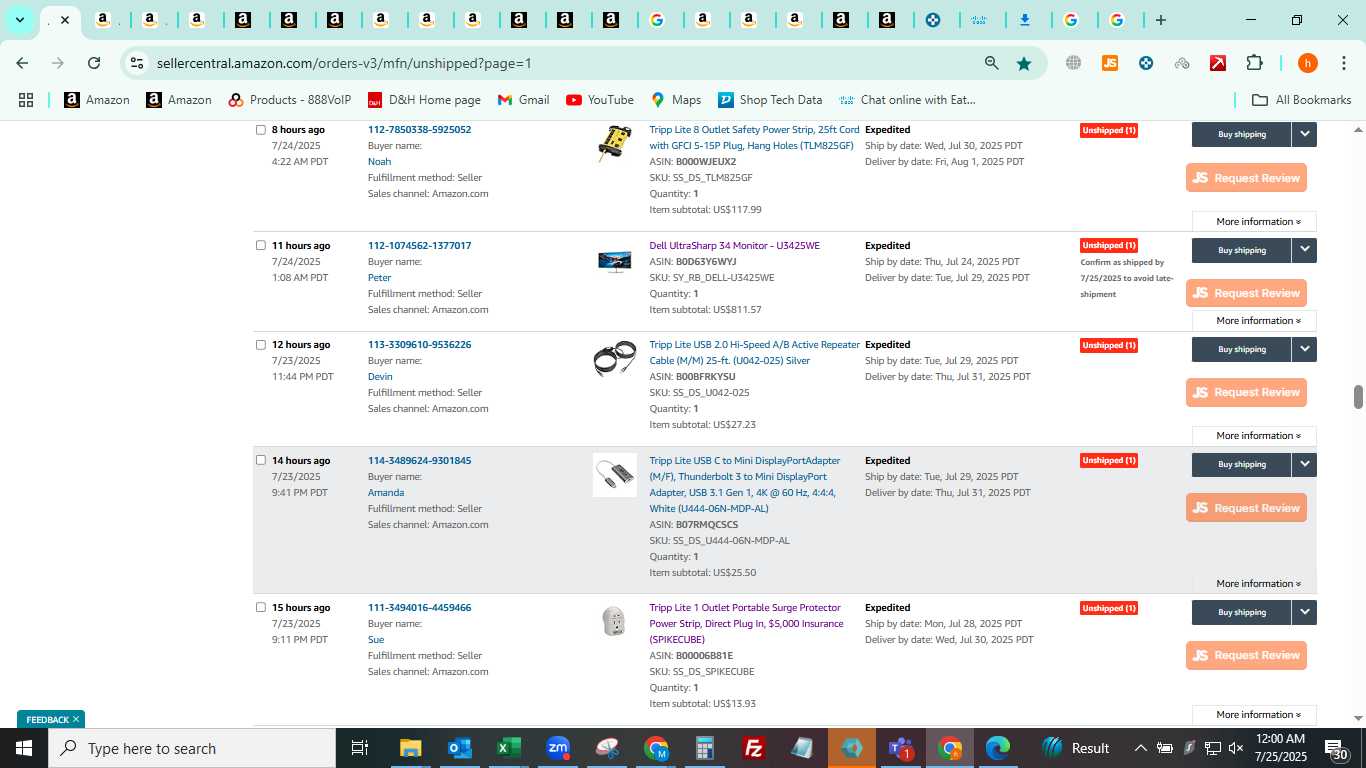Open buyer name link Sue
Image resolution: width=1366 pixels, height=768 pixels.
point(376,640)
